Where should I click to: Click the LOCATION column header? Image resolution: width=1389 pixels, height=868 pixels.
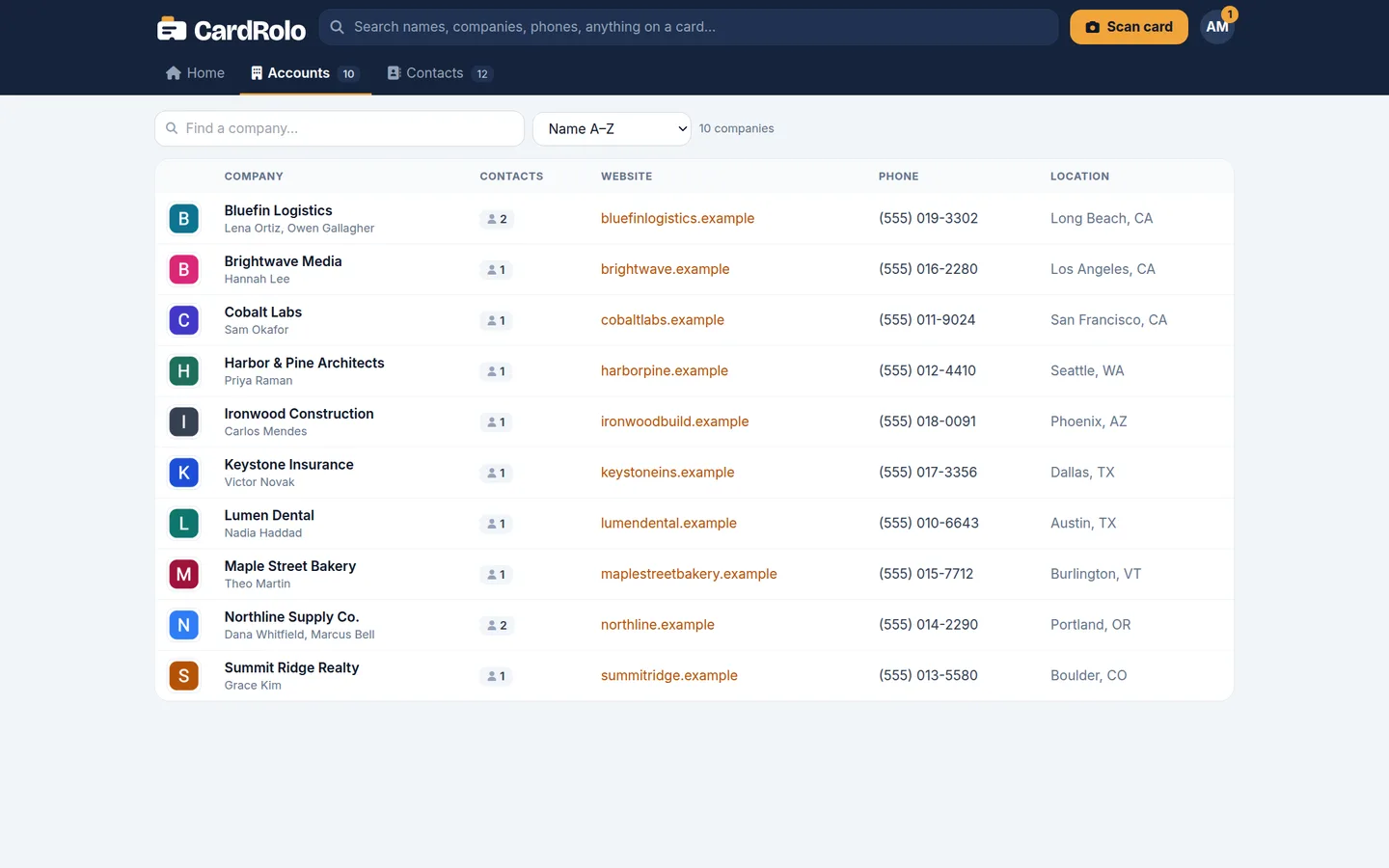(1079, 176)
